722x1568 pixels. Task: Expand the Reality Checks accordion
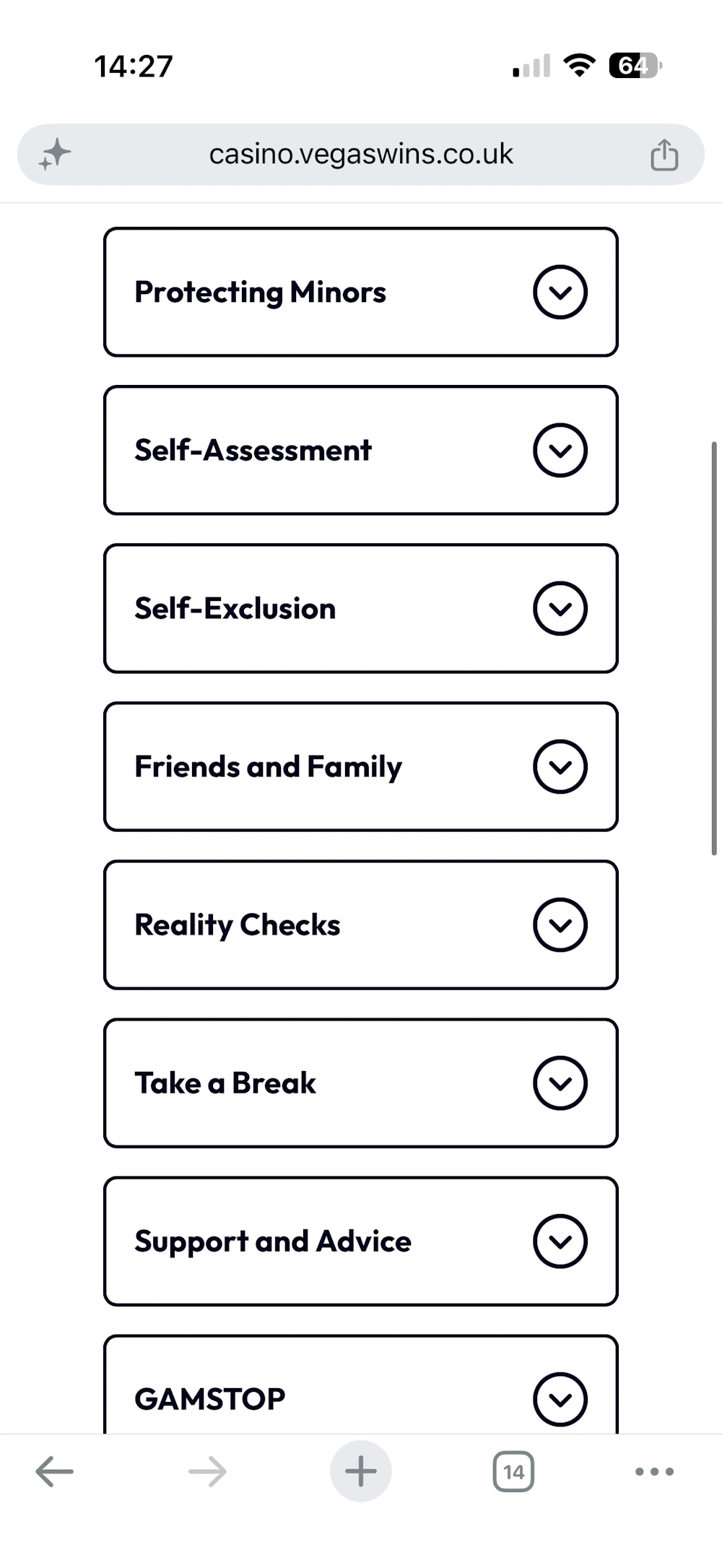tap(361, 924)
